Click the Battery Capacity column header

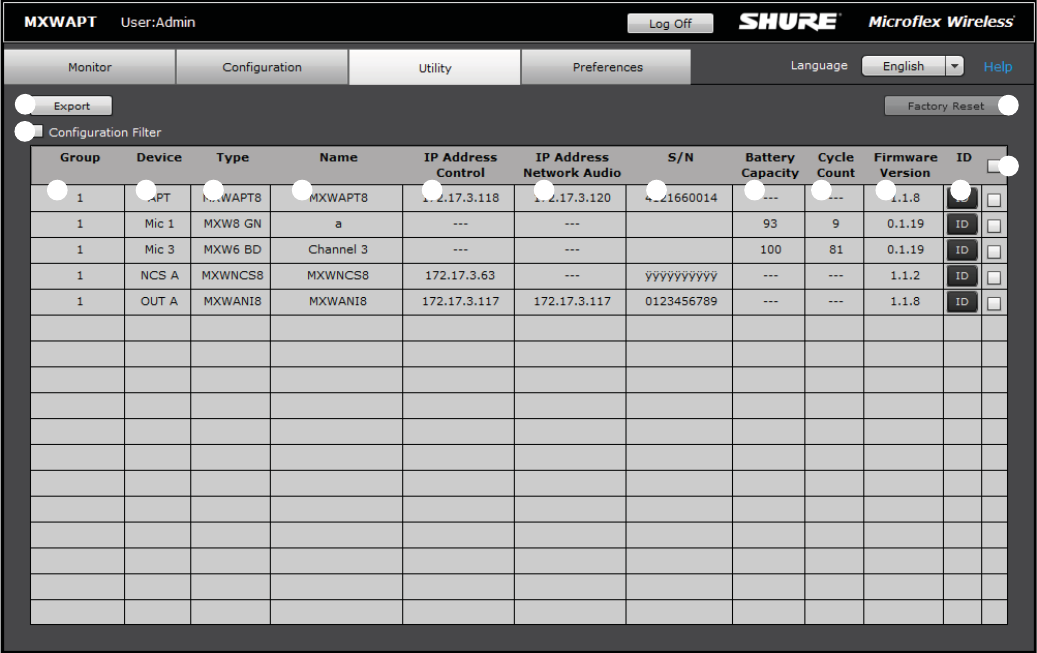tap(770, 165)
